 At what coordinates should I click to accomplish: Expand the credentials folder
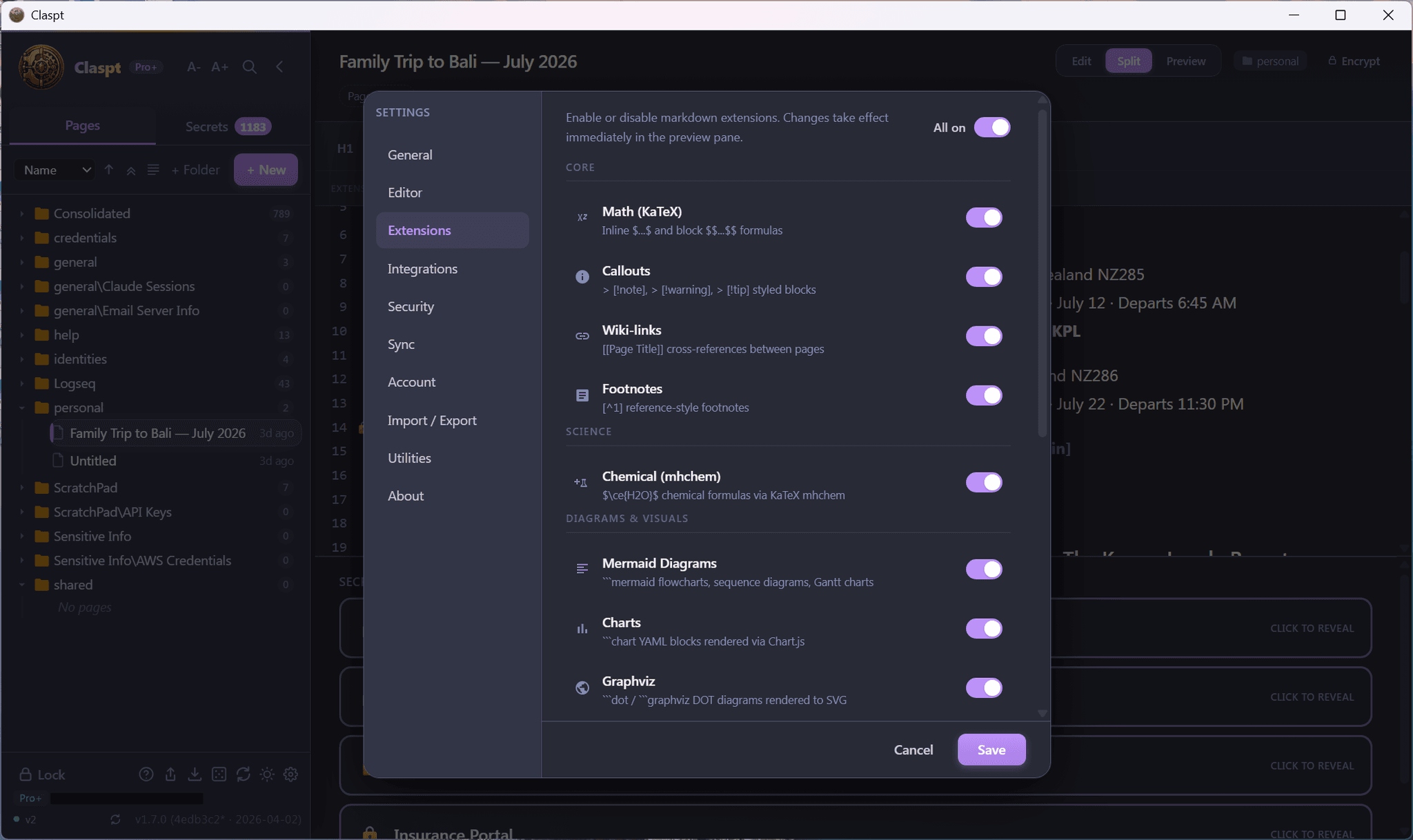coord(21,238)
